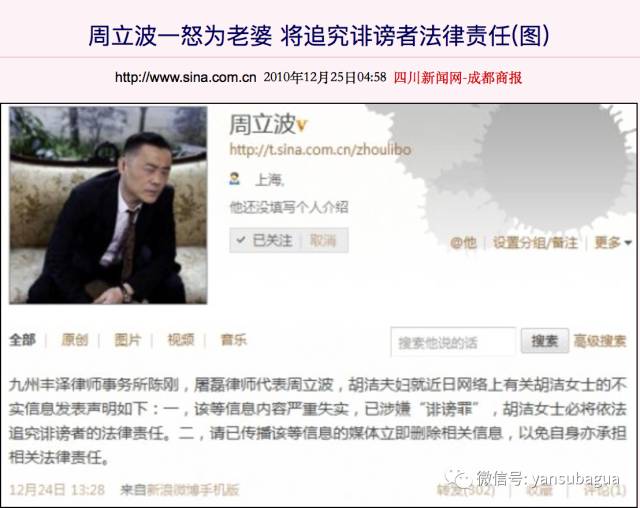Switch to the 原创 tab
Viewport: 640px width, 508px height.
tap(75, 339)
